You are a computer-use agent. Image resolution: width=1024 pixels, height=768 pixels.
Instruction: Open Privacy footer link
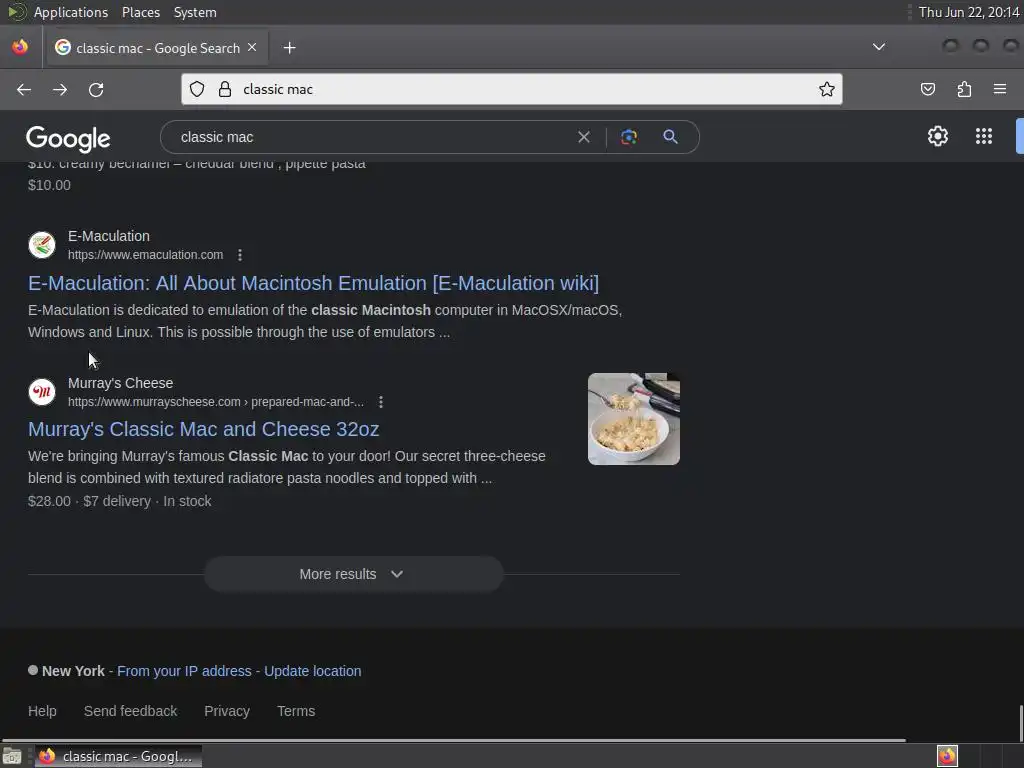tap(227, 711)
